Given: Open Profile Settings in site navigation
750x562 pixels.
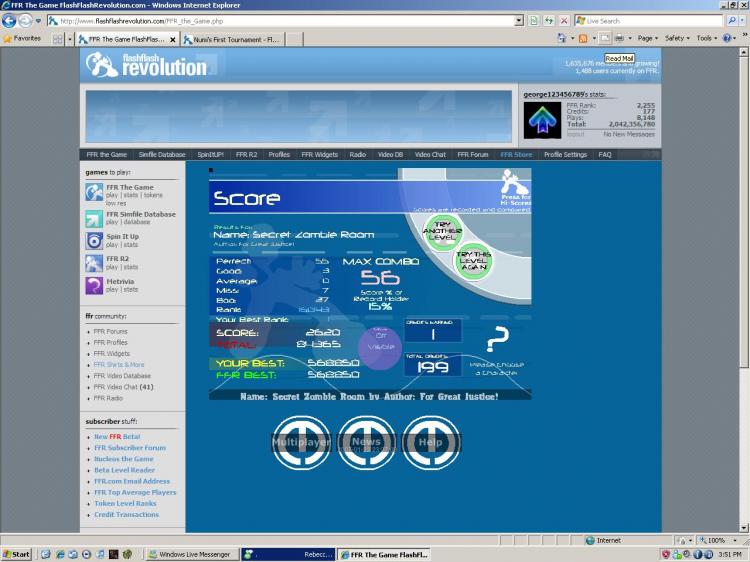Looking at the screenshot, I should (x=565, y=154).
